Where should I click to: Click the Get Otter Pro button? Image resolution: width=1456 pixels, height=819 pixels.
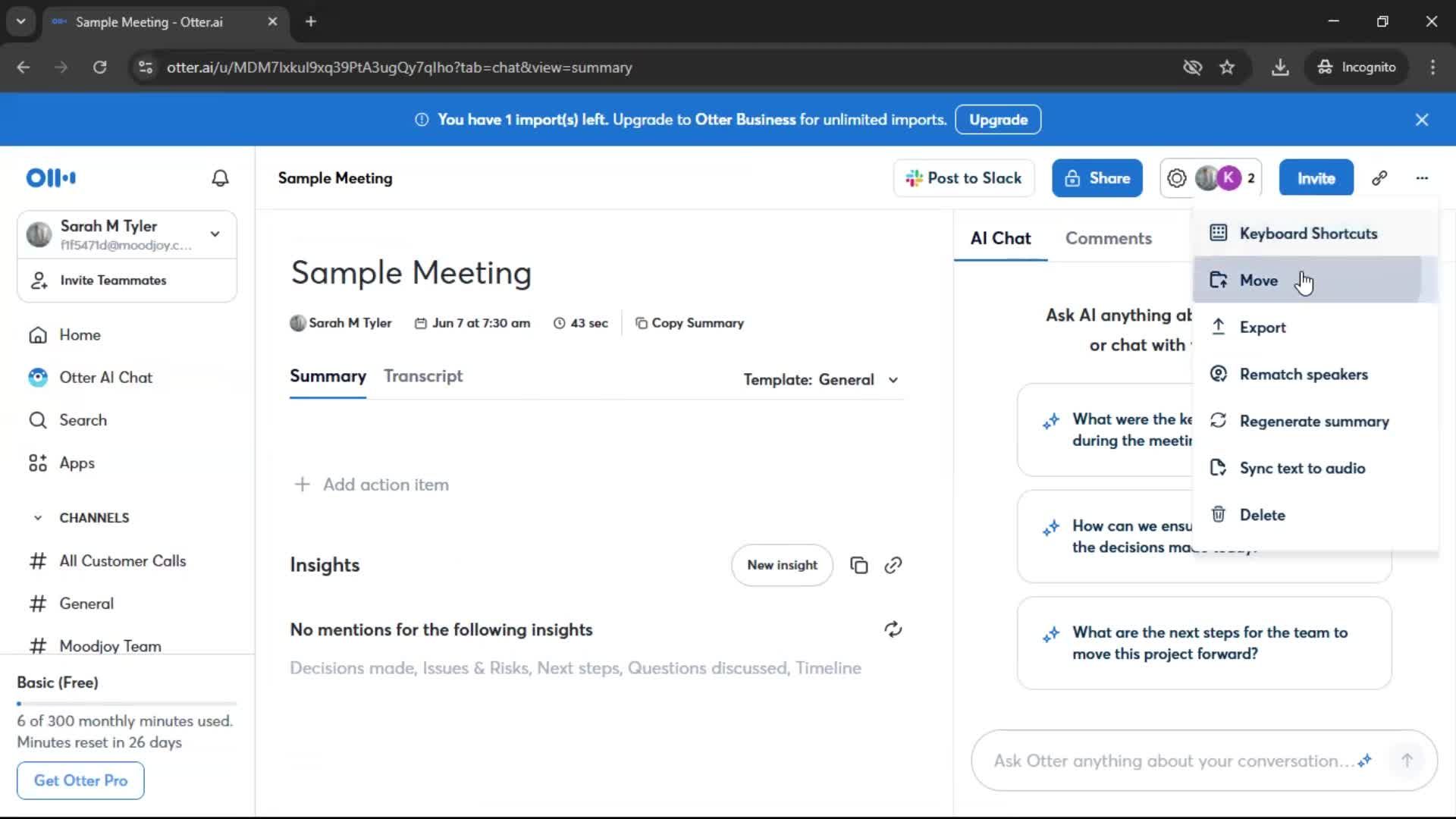click(80, 780)
